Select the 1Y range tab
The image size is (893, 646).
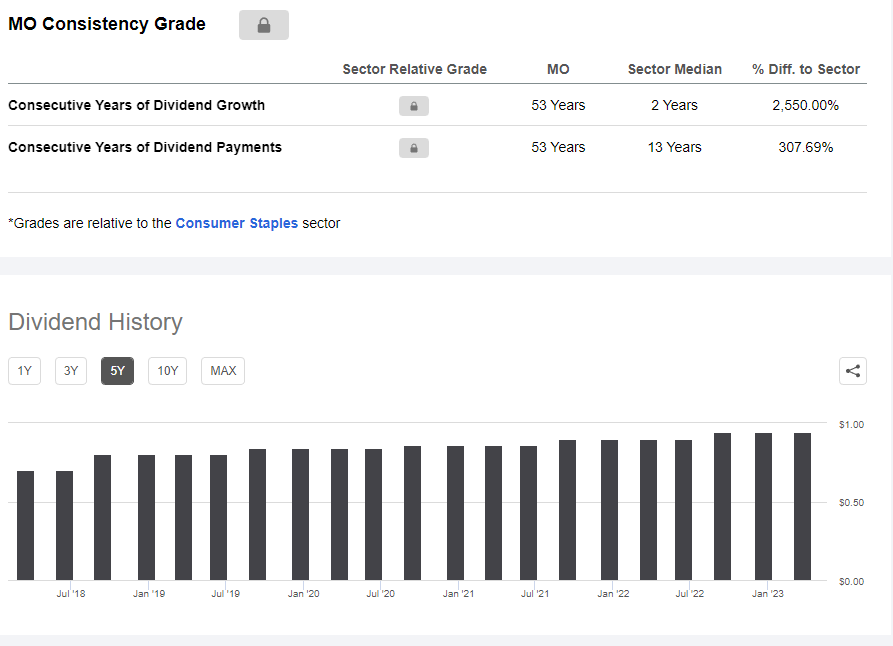pos(24,371)
